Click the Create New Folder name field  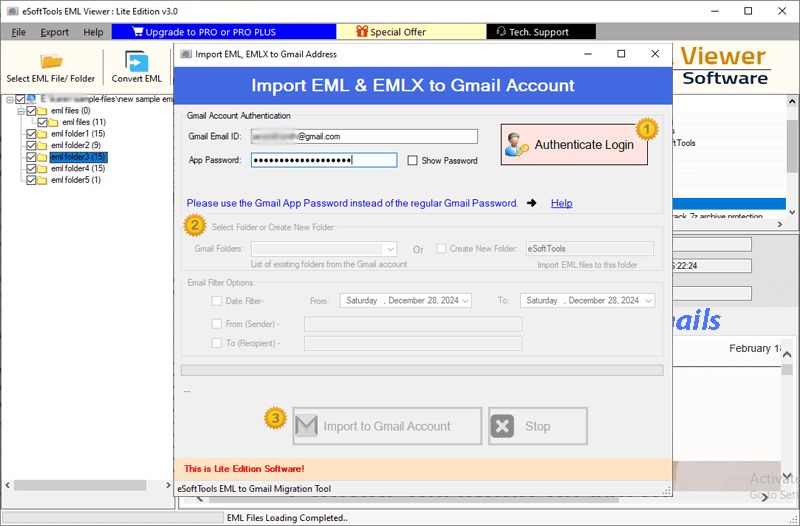589,249
